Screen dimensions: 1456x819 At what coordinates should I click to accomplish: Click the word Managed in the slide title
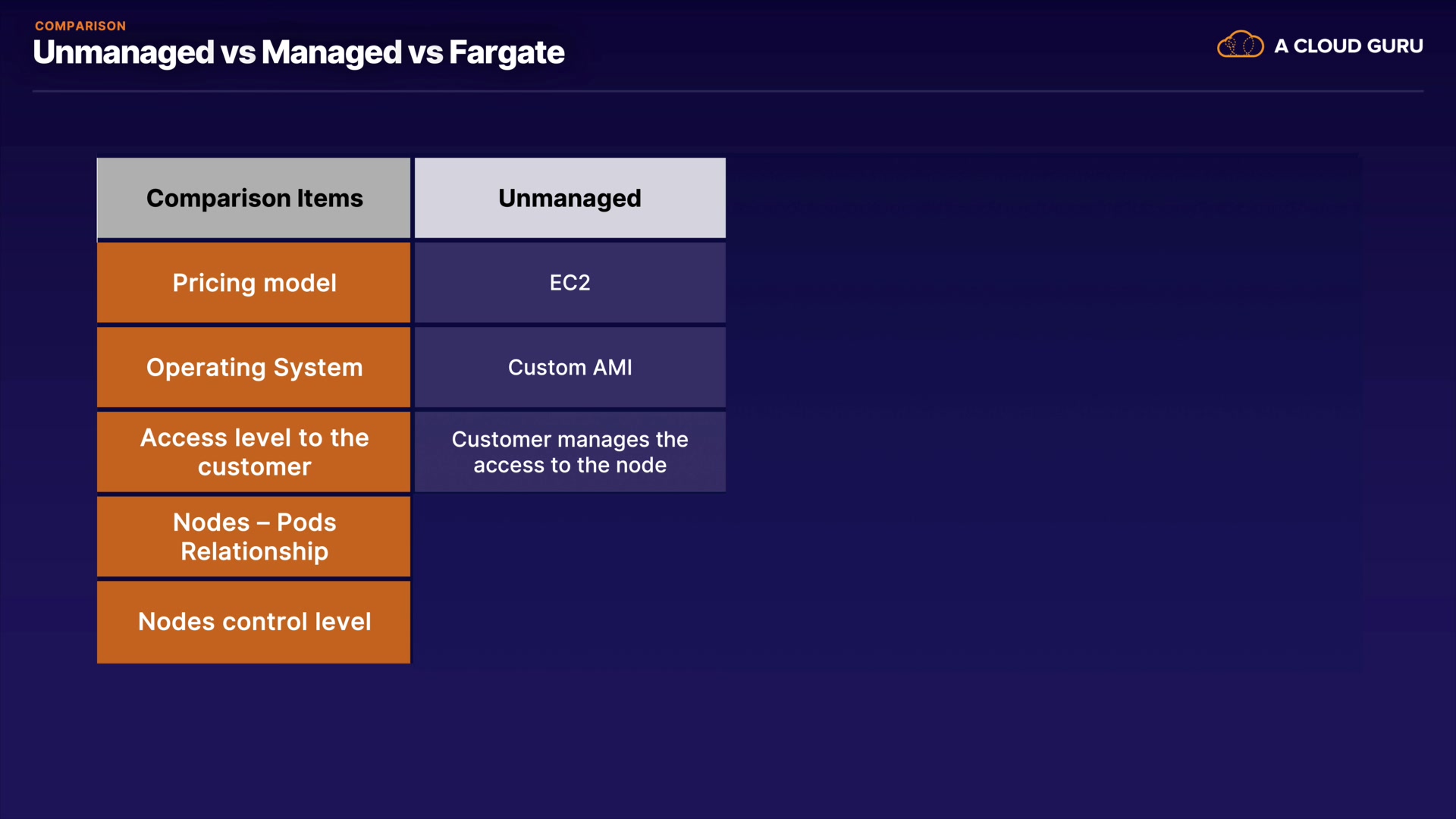(x=331, y=52)
